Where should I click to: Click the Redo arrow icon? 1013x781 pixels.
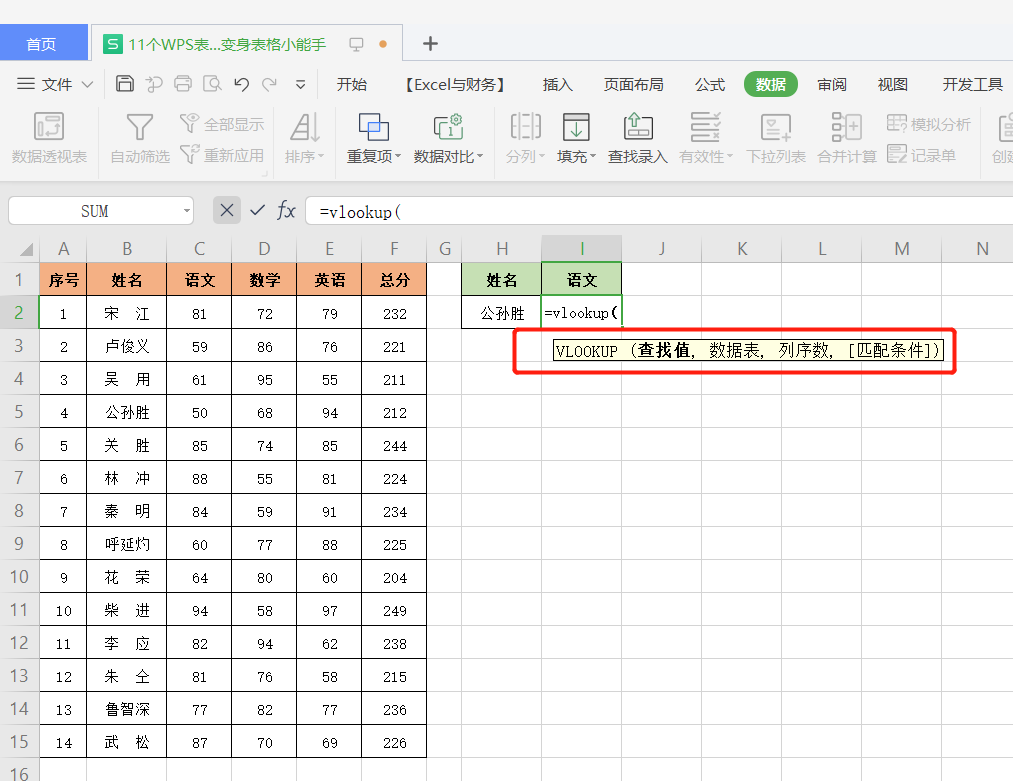269,84
